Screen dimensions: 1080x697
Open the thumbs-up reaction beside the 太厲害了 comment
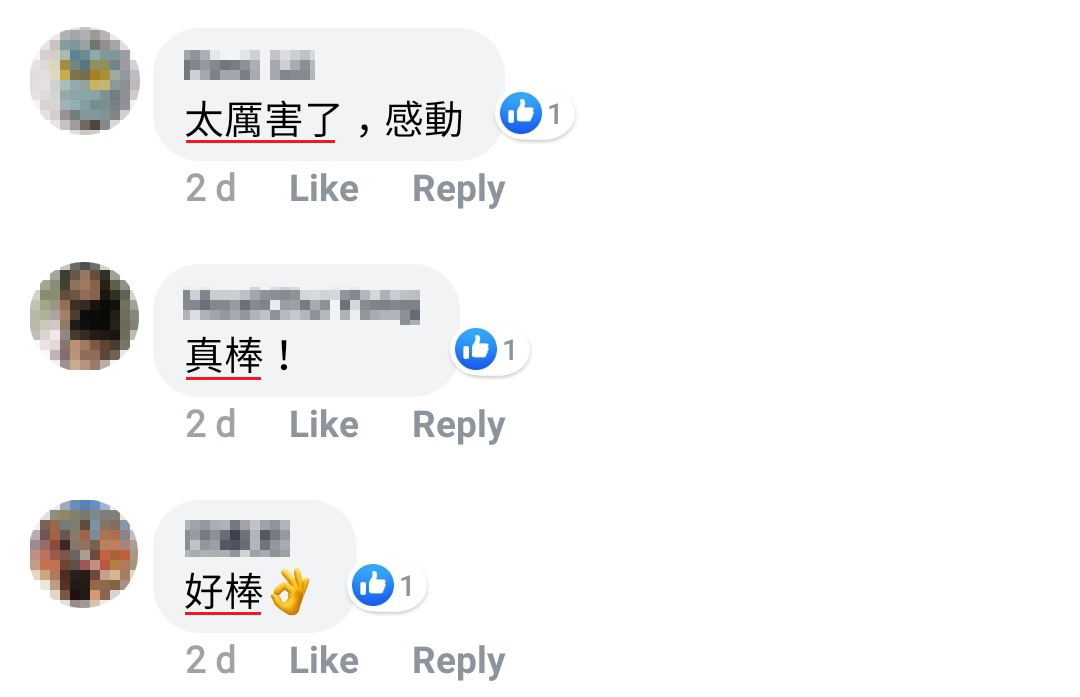coord(534,114)
